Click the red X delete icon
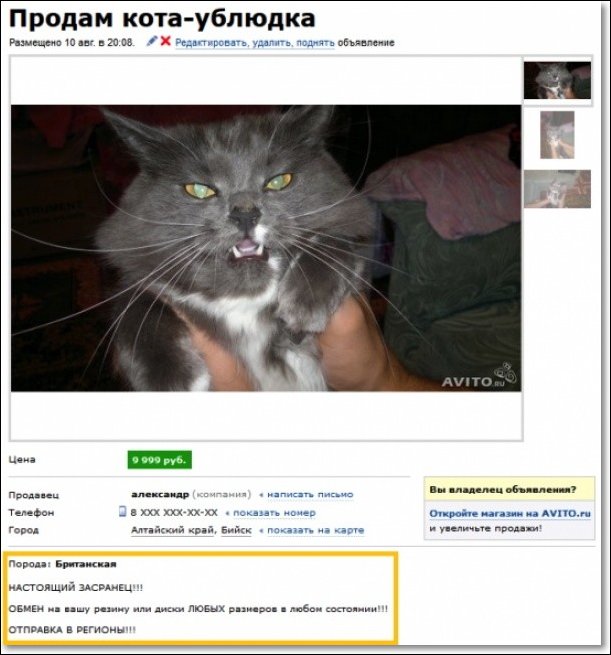611x655 pixels. [166, 41]
